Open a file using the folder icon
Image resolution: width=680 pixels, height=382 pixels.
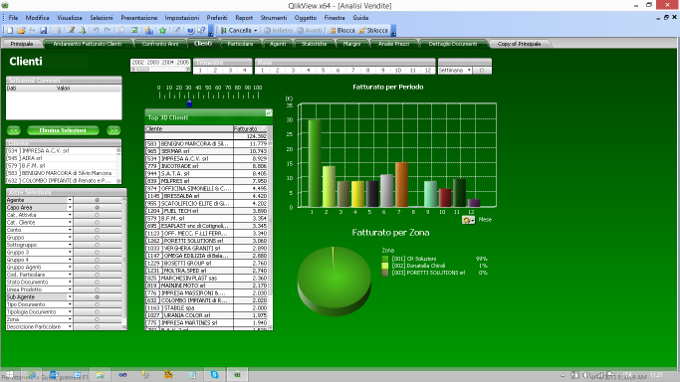click(21, 30)
